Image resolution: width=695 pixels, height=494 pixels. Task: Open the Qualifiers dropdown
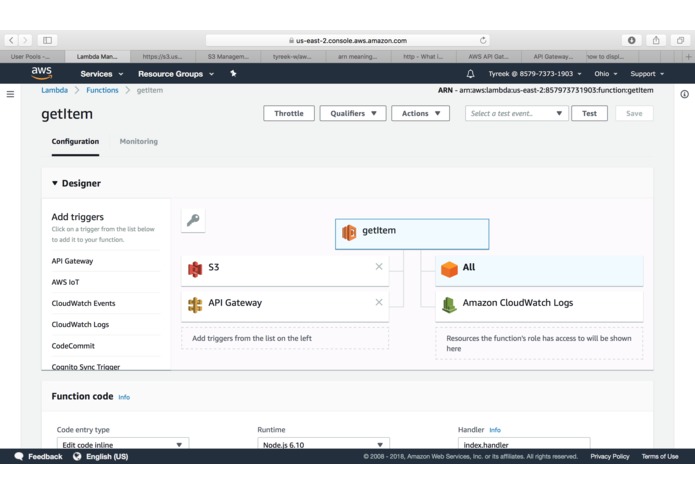(x=353, y=113)
